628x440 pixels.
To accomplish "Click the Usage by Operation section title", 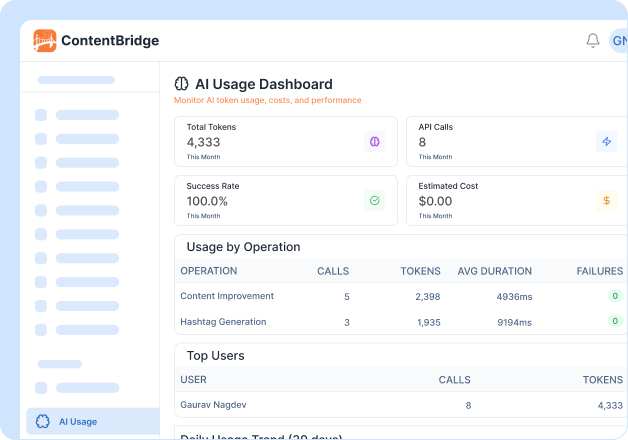I will tap(244, 247).
